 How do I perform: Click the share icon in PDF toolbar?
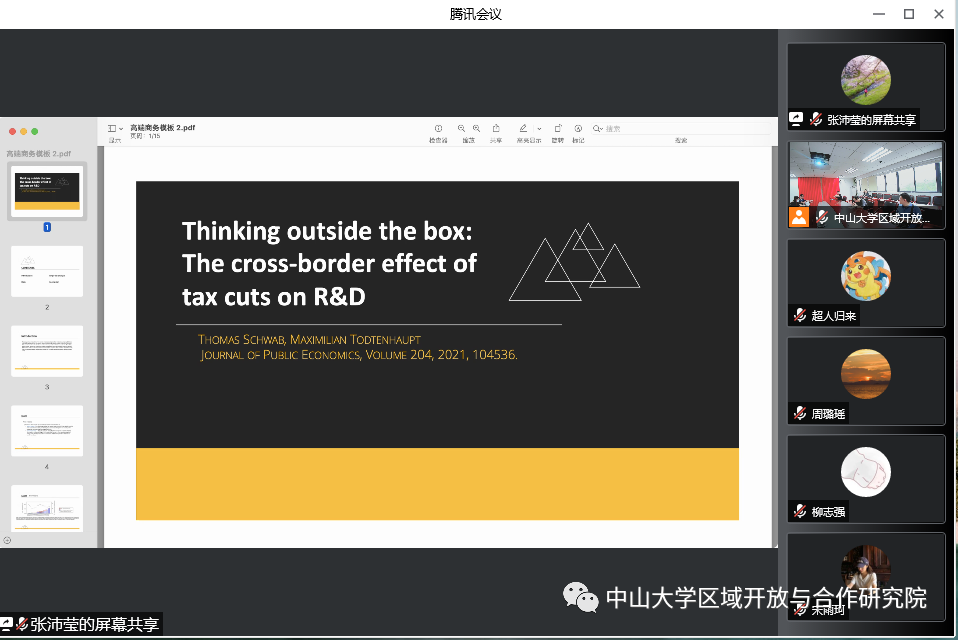[x=496, y=129]
